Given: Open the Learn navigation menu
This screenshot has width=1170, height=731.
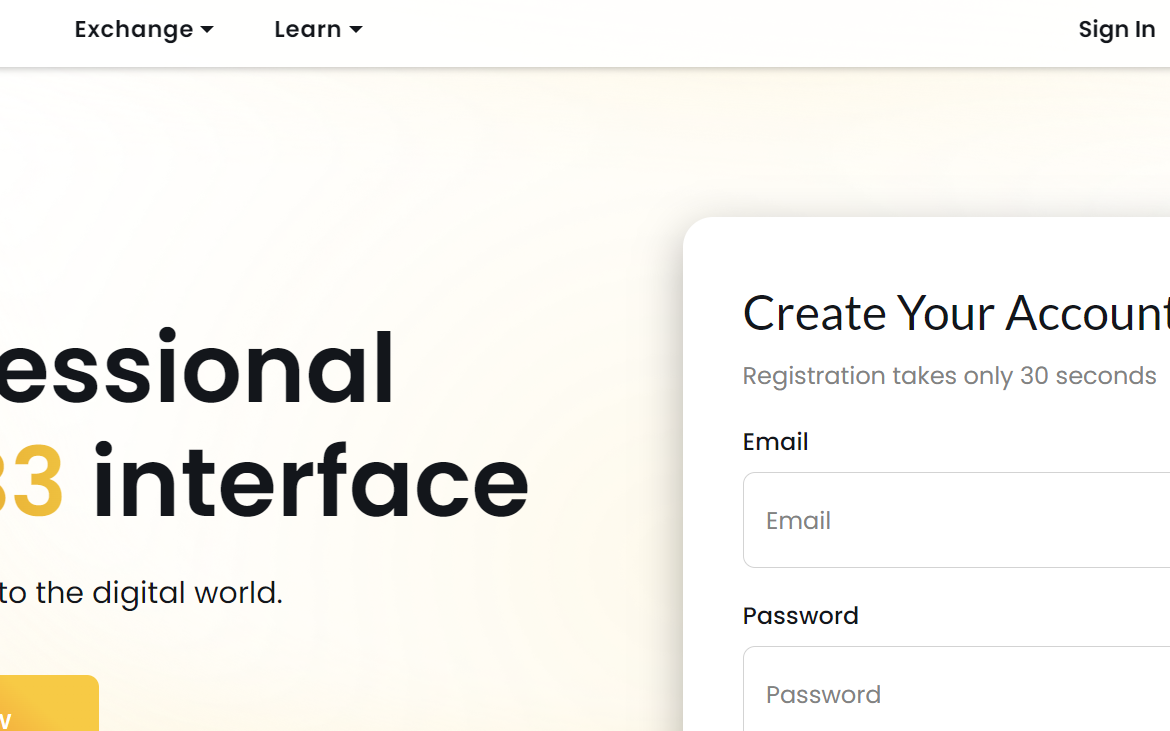Looking at the screenshot, I should [x=308, y=30].
